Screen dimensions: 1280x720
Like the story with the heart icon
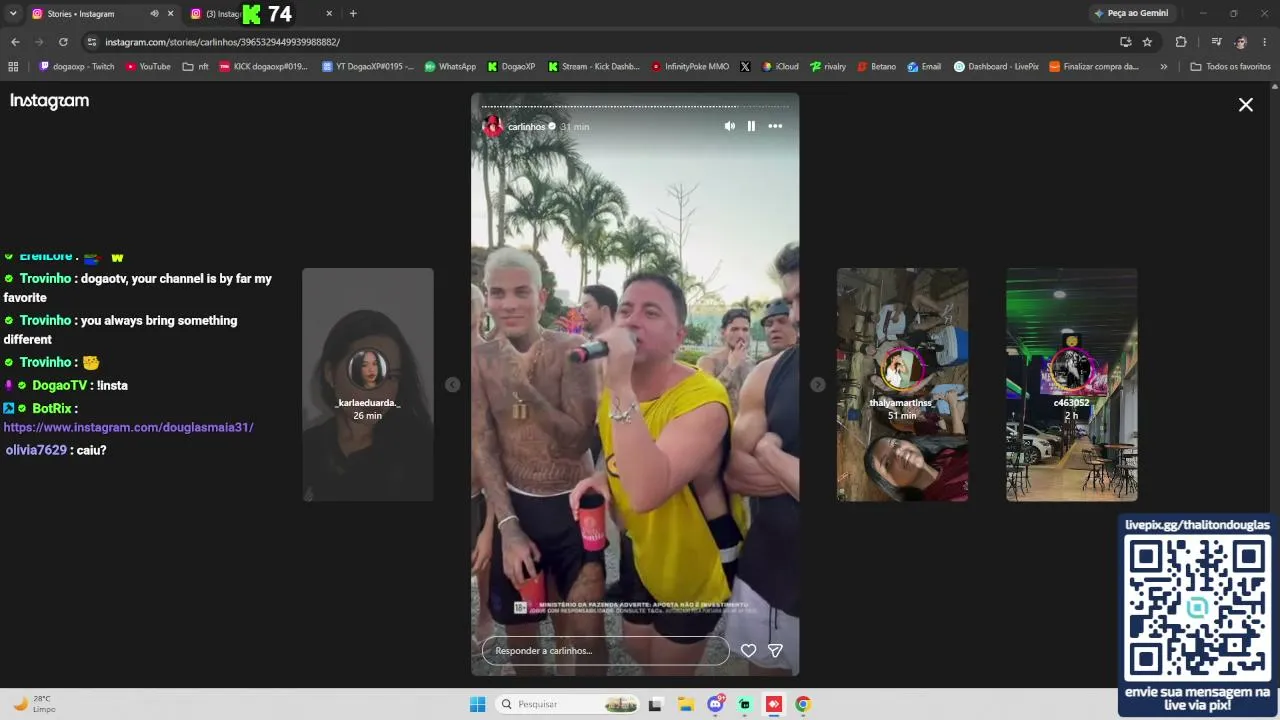tap(748, 650)
